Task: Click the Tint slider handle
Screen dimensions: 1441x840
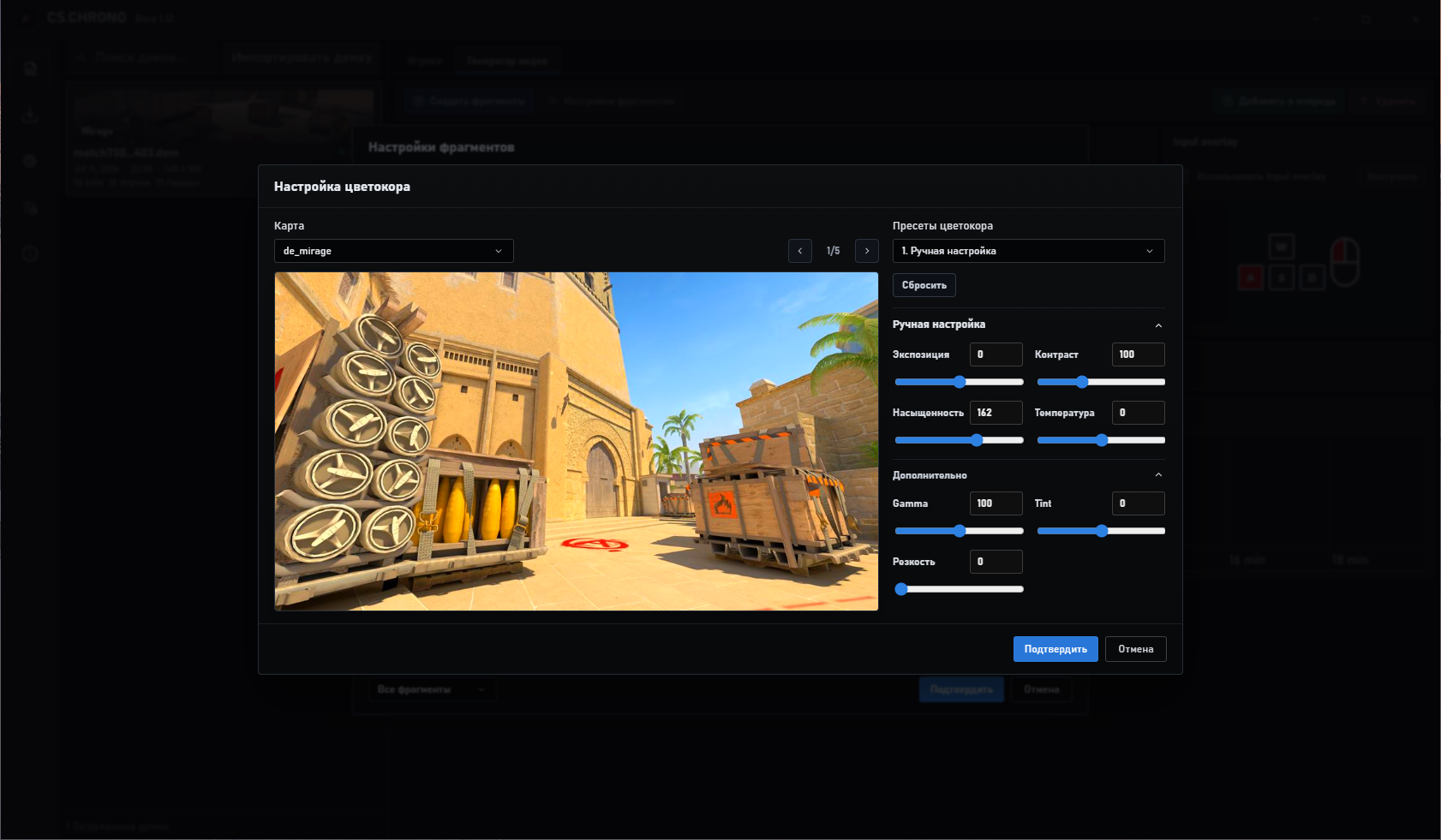Action: coord(1102,531)
